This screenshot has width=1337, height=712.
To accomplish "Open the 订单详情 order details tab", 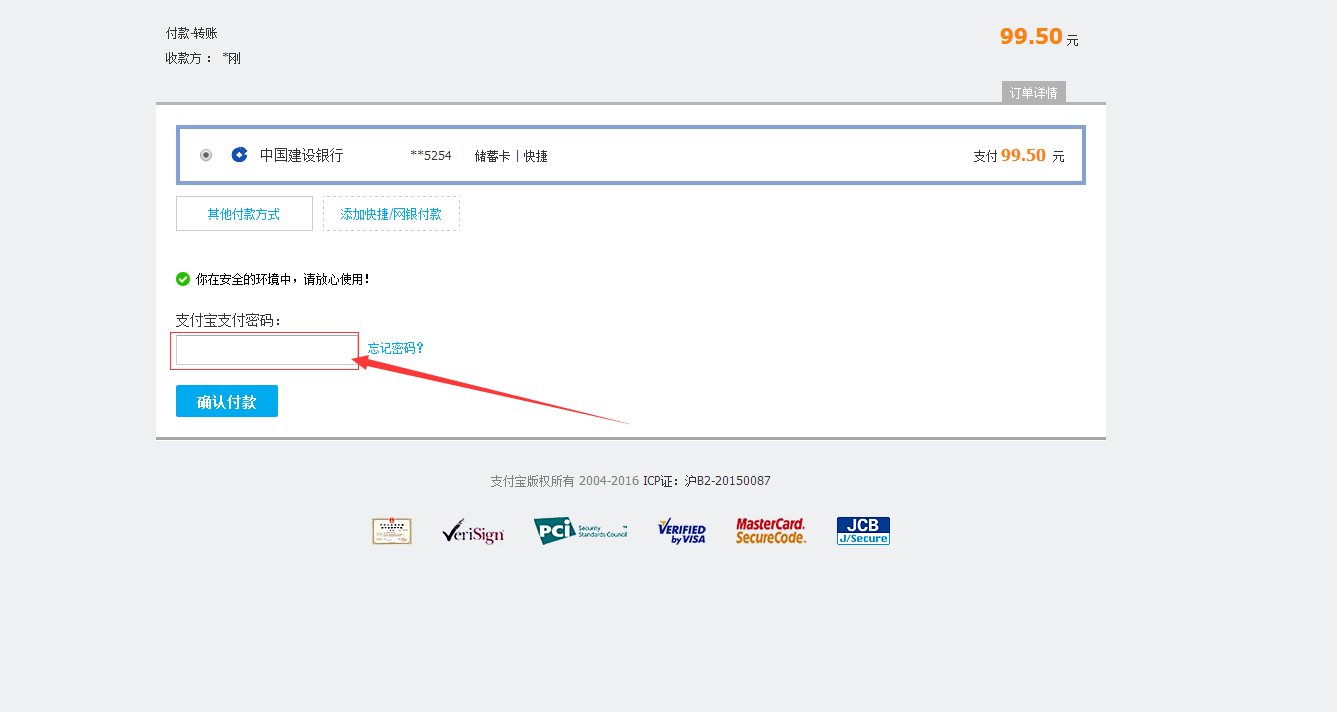I will pyautogui.click(x=1034, y=92).
